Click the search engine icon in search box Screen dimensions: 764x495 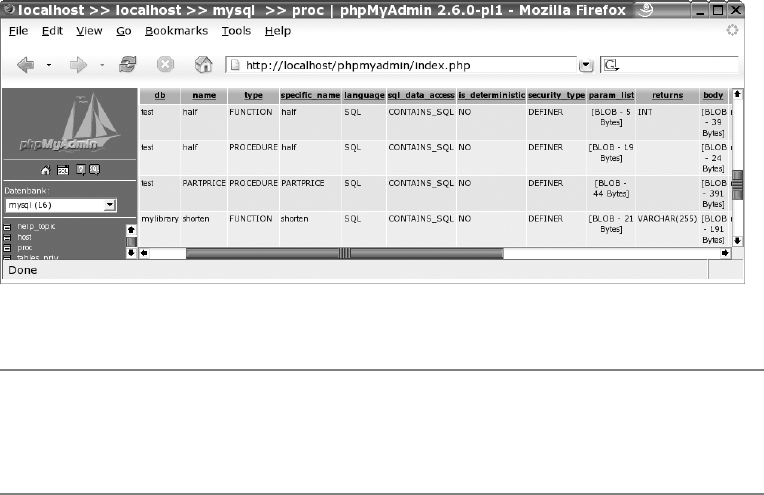pyautogui.click(x=611, y=65)
